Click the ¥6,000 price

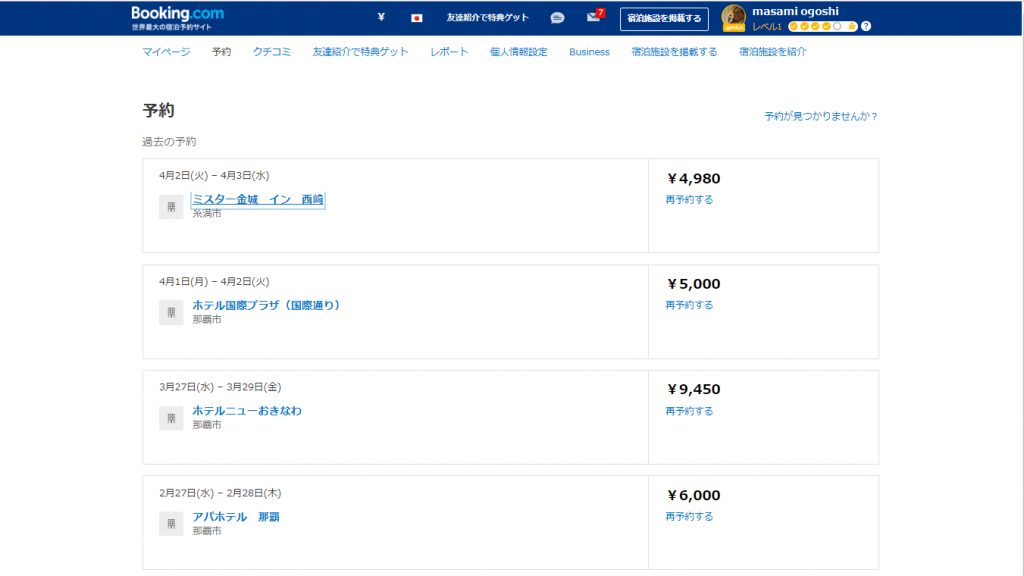(x=694, y=496)
